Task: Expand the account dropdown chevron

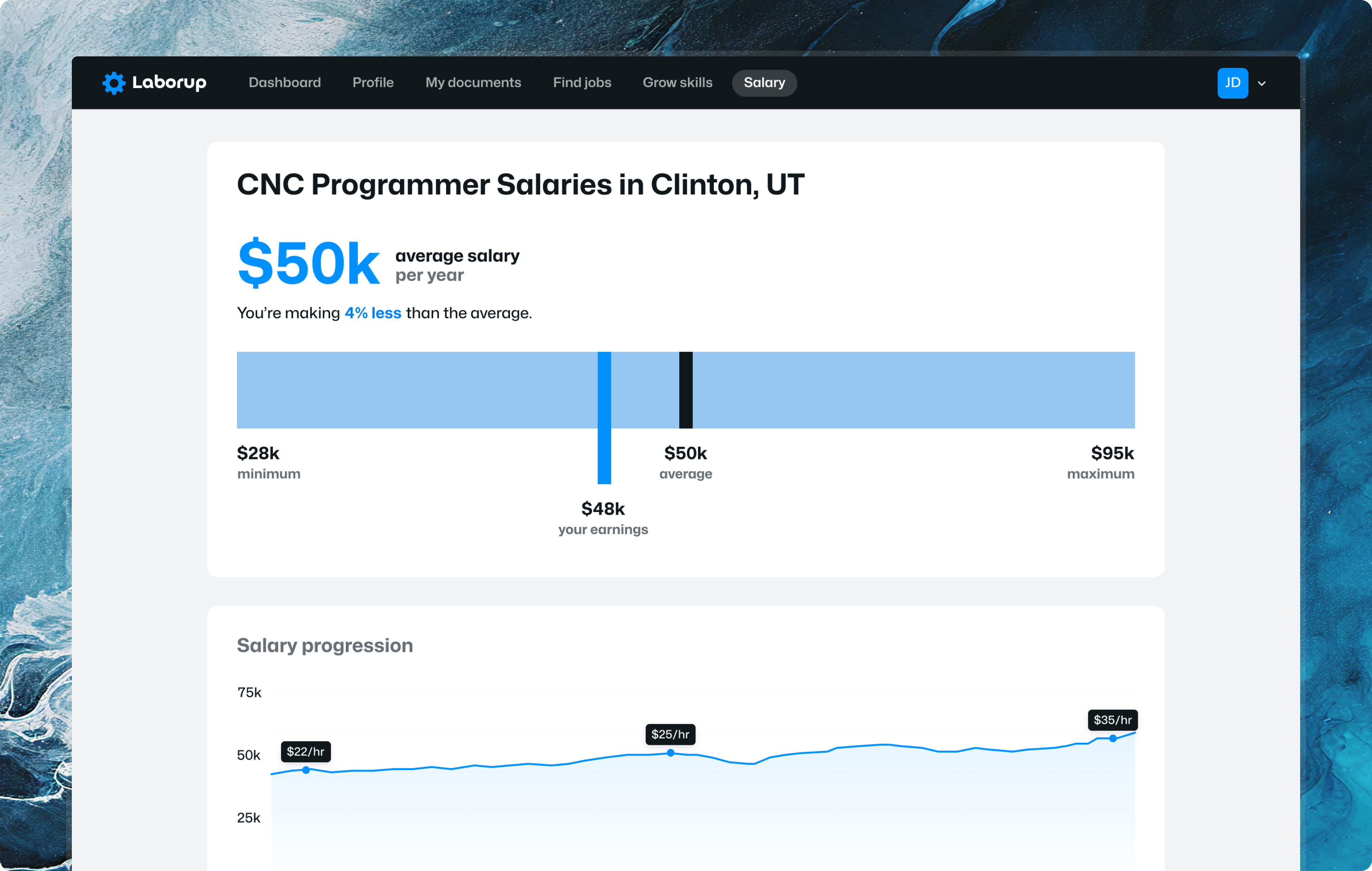Action: [1261, 83]
